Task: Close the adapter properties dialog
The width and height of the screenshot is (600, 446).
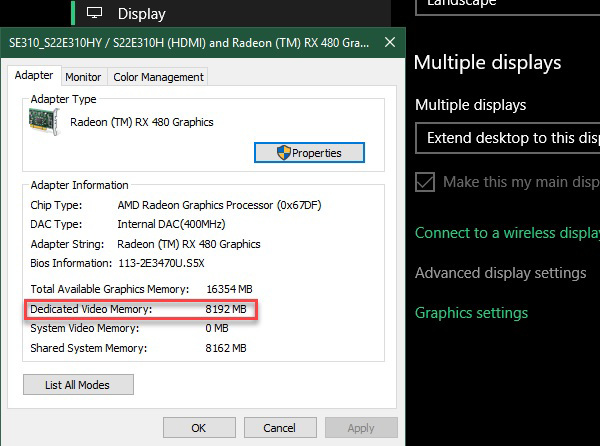Action: [390, 42]
